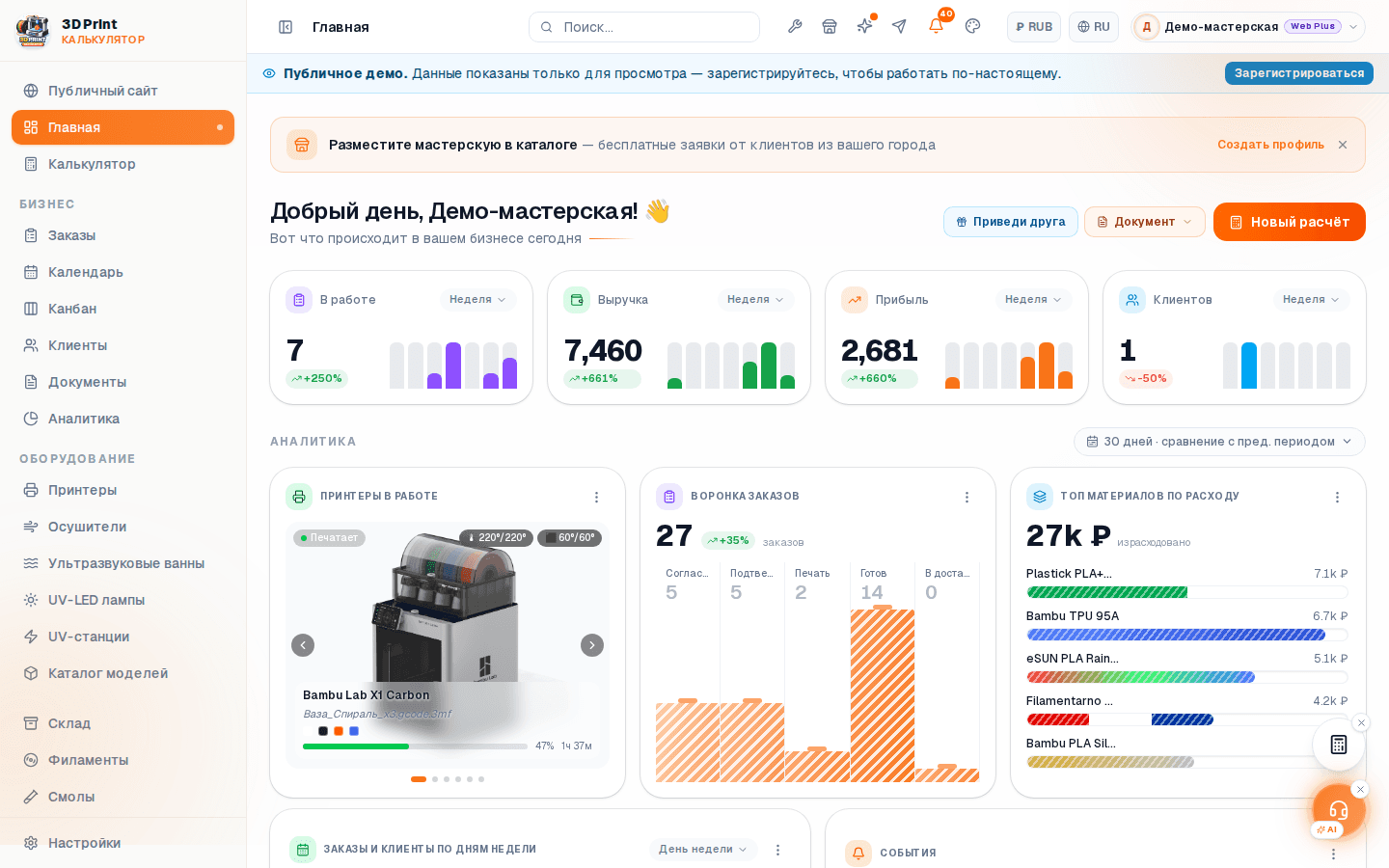Click Bambu TPU 95A usage bar

(1187, 635)
